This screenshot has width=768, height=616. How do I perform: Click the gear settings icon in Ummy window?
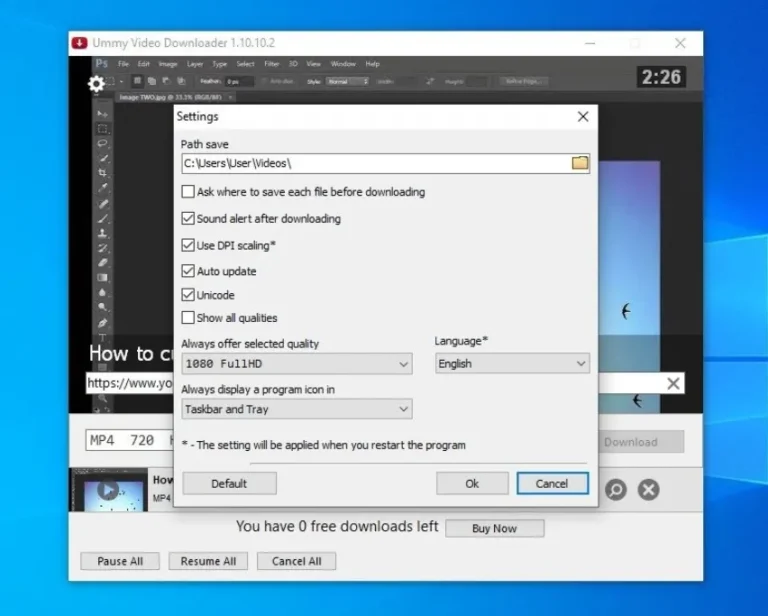pyautogui.click(x=96, y=84)
